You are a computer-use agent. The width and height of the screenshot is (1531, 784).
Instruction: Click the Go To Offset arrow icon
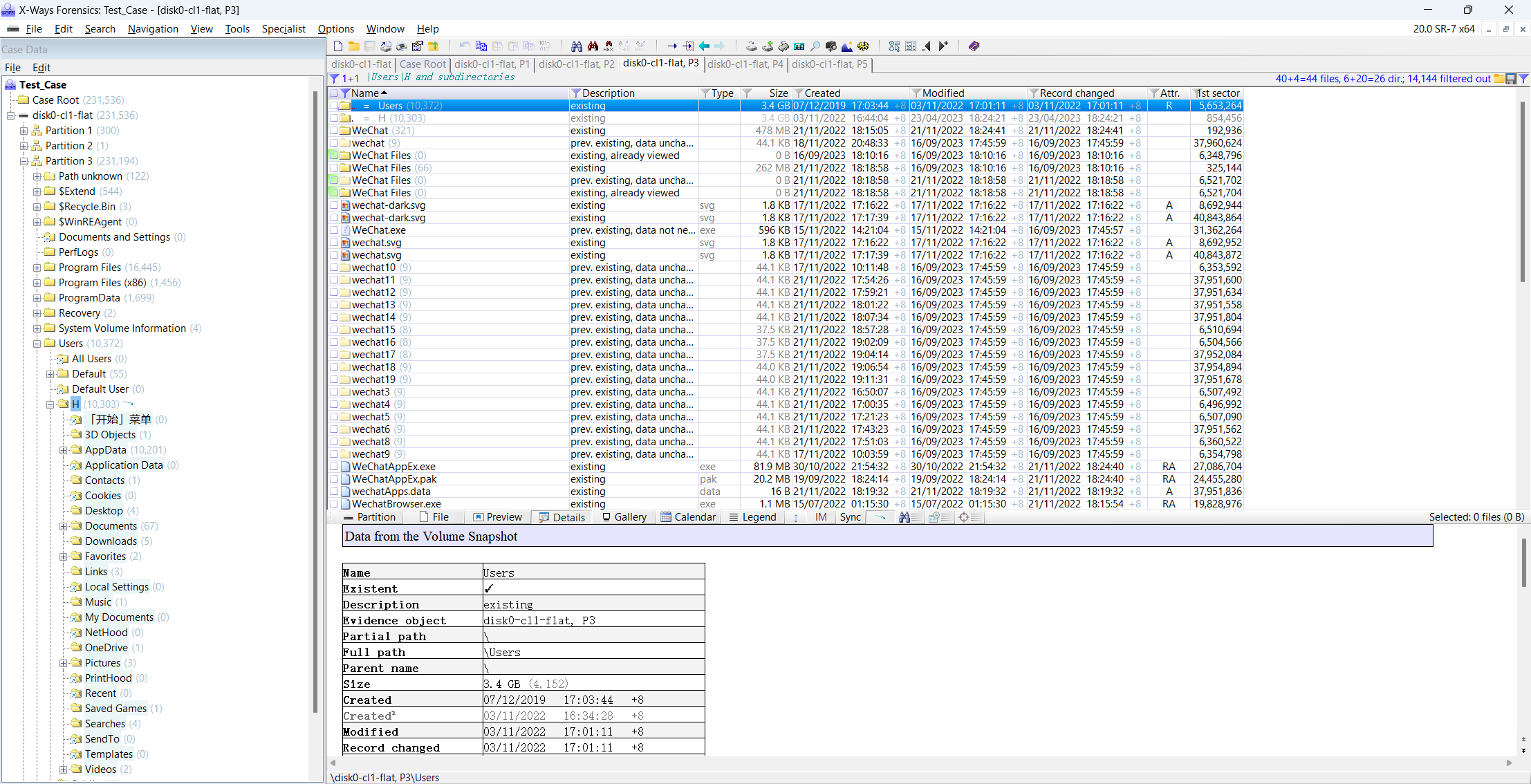point(672,46)
